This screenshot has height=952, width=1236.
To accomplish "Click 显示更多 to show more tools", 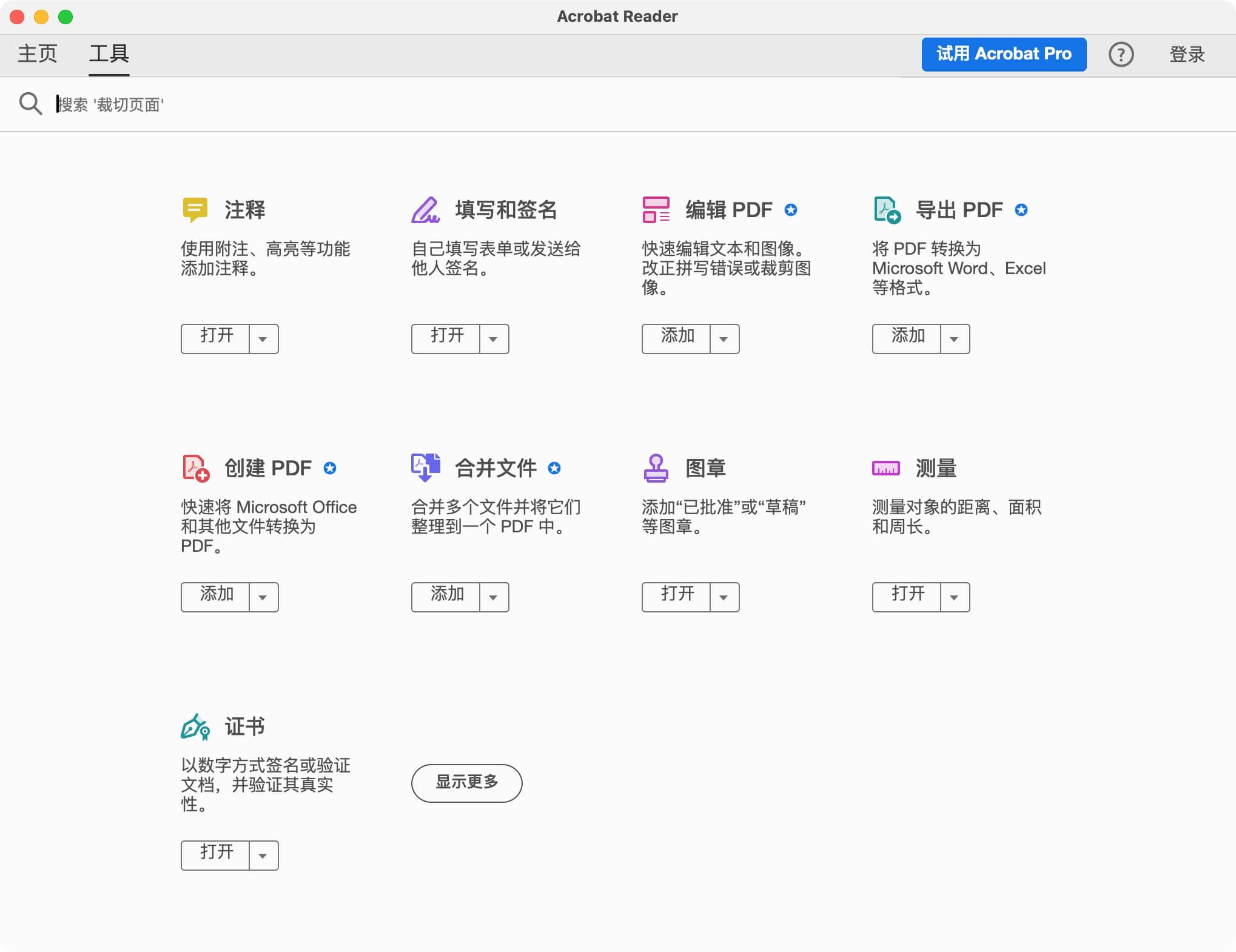I will click(x=466, y=783).
